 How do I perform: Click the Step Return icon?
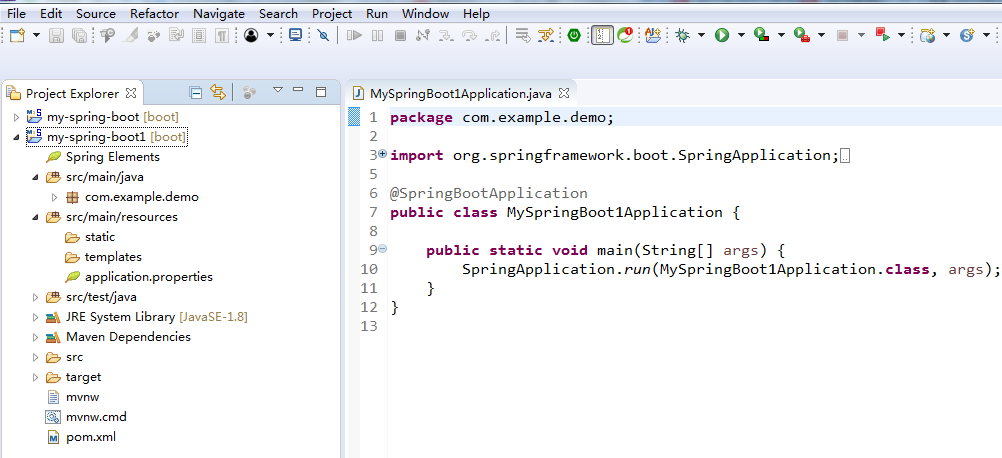(x=492, y=36)
